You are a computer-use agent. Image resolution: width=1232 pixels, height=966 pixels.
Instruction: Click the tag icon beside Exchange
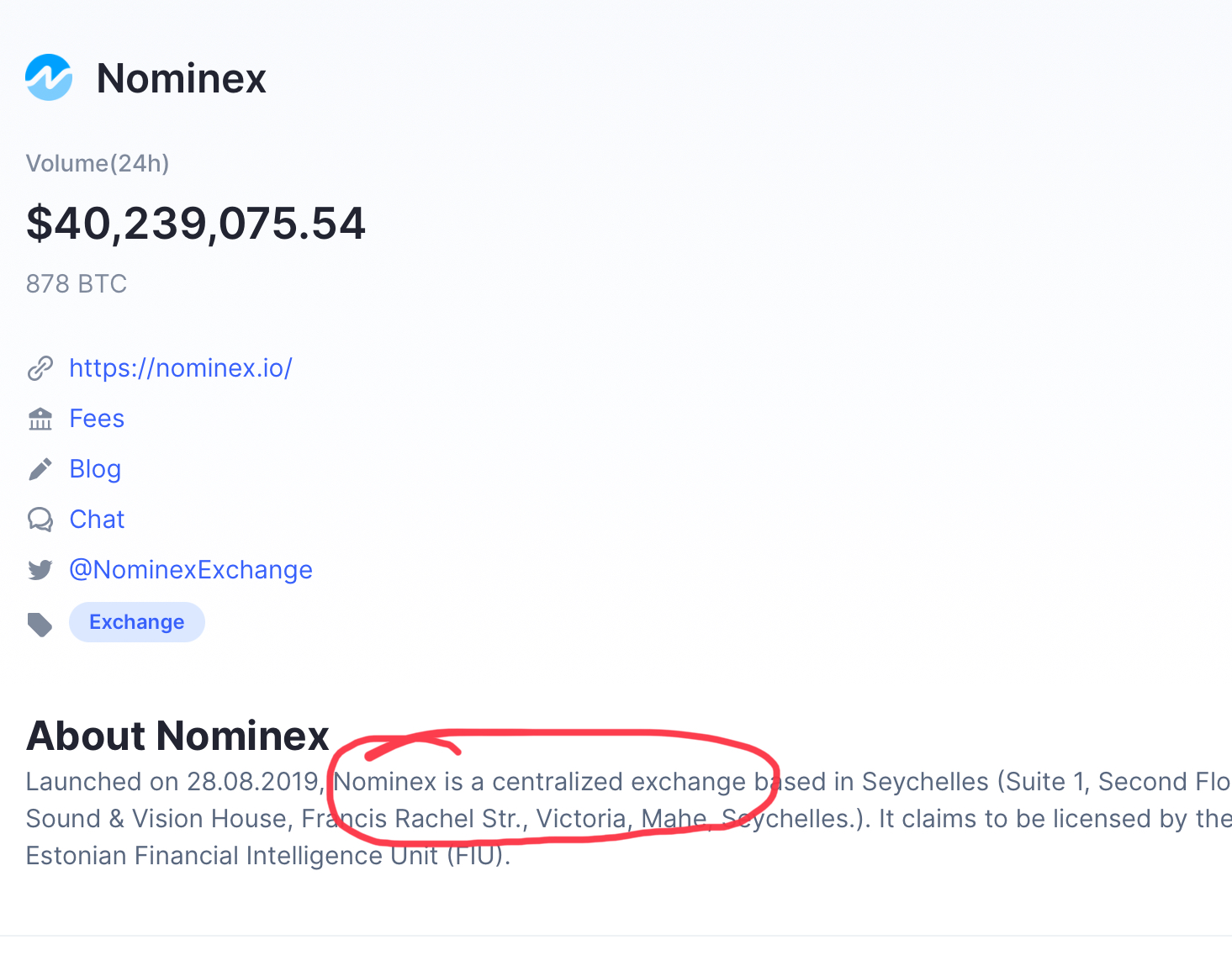(40, 624)
